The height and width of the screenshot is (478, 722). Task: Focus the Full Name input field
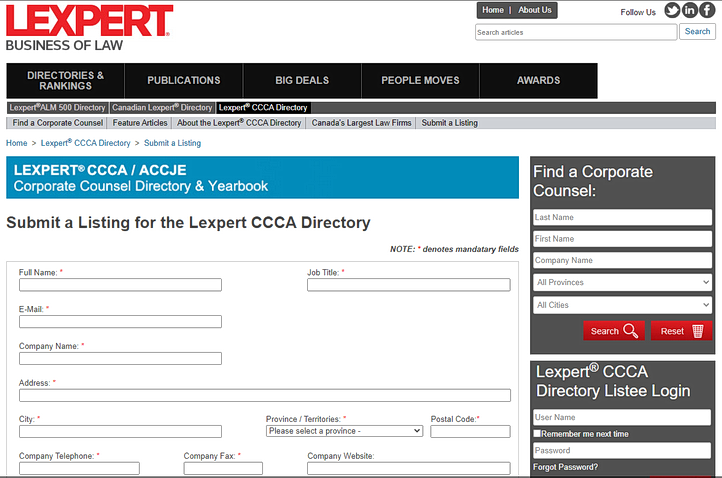[x=120, y=285]
